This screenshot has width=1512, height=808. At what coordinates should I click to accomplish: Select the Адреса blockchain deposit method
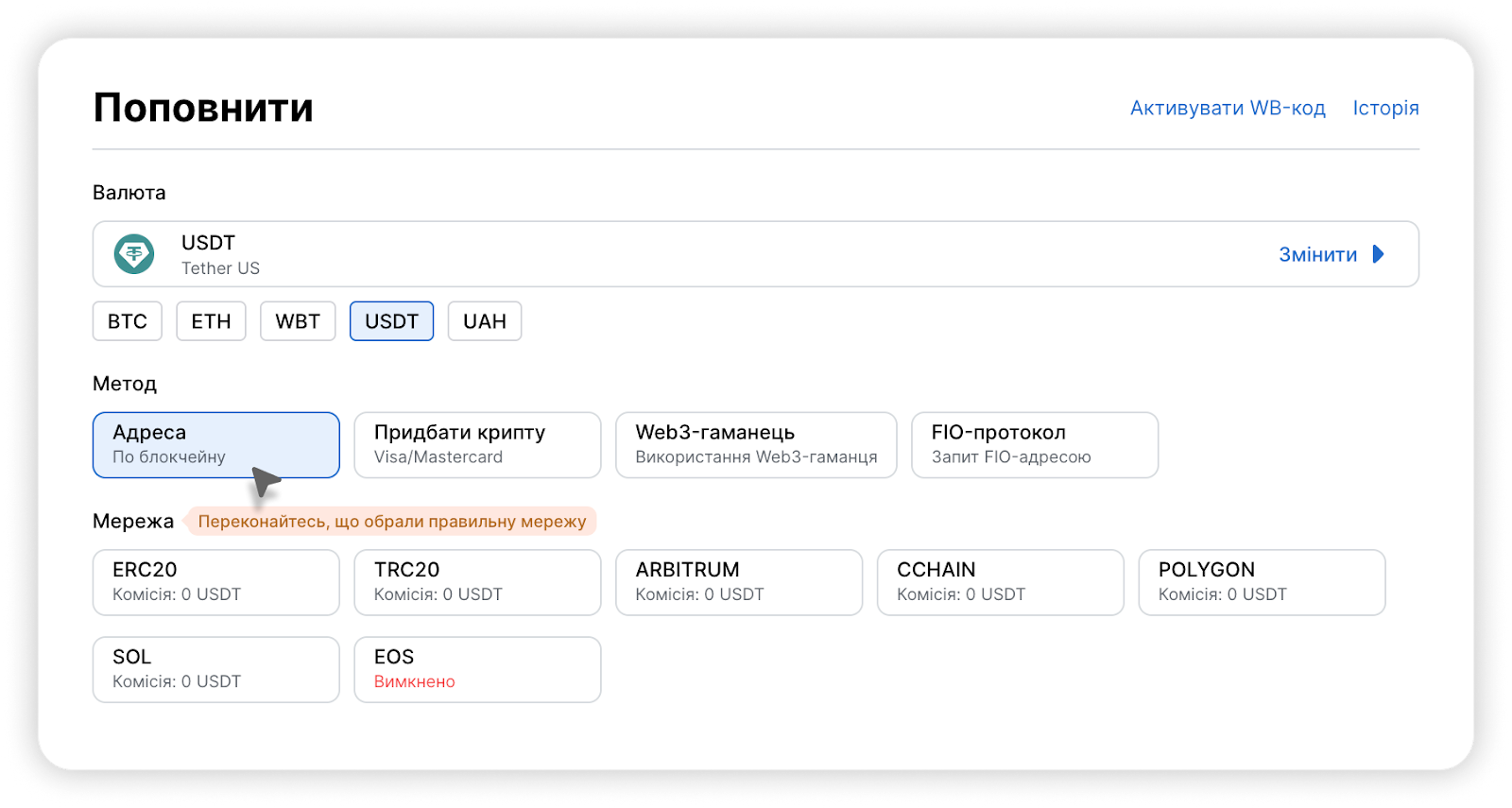click(215, 444)
